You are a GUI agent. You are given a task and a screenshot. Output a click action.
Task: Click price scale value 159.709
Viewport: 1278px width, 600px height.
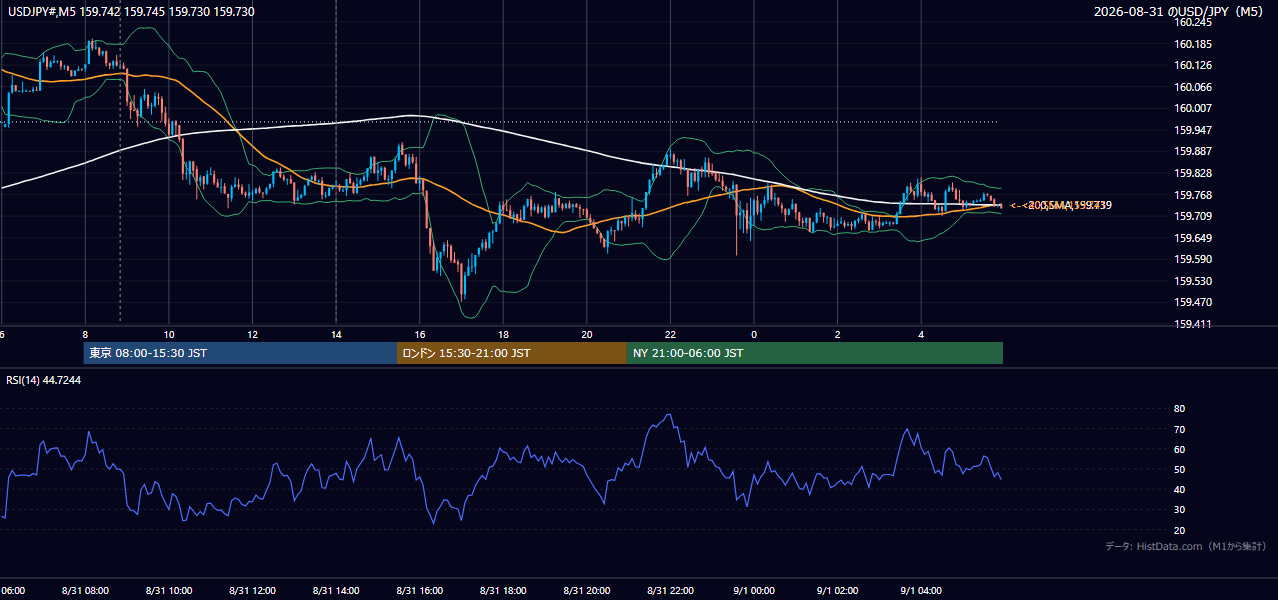point(1194,216)
